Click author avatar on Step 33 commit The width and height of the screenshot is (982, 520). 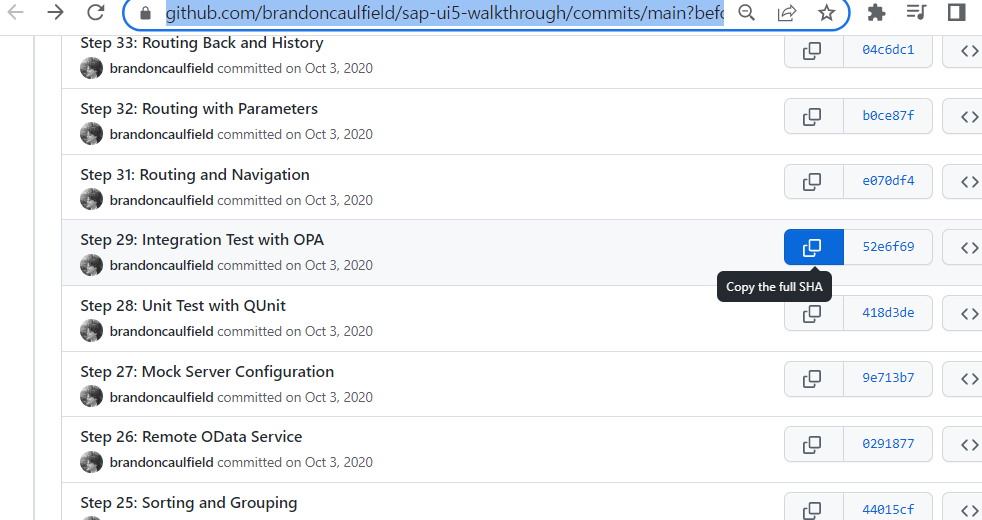tap(91, 68)
